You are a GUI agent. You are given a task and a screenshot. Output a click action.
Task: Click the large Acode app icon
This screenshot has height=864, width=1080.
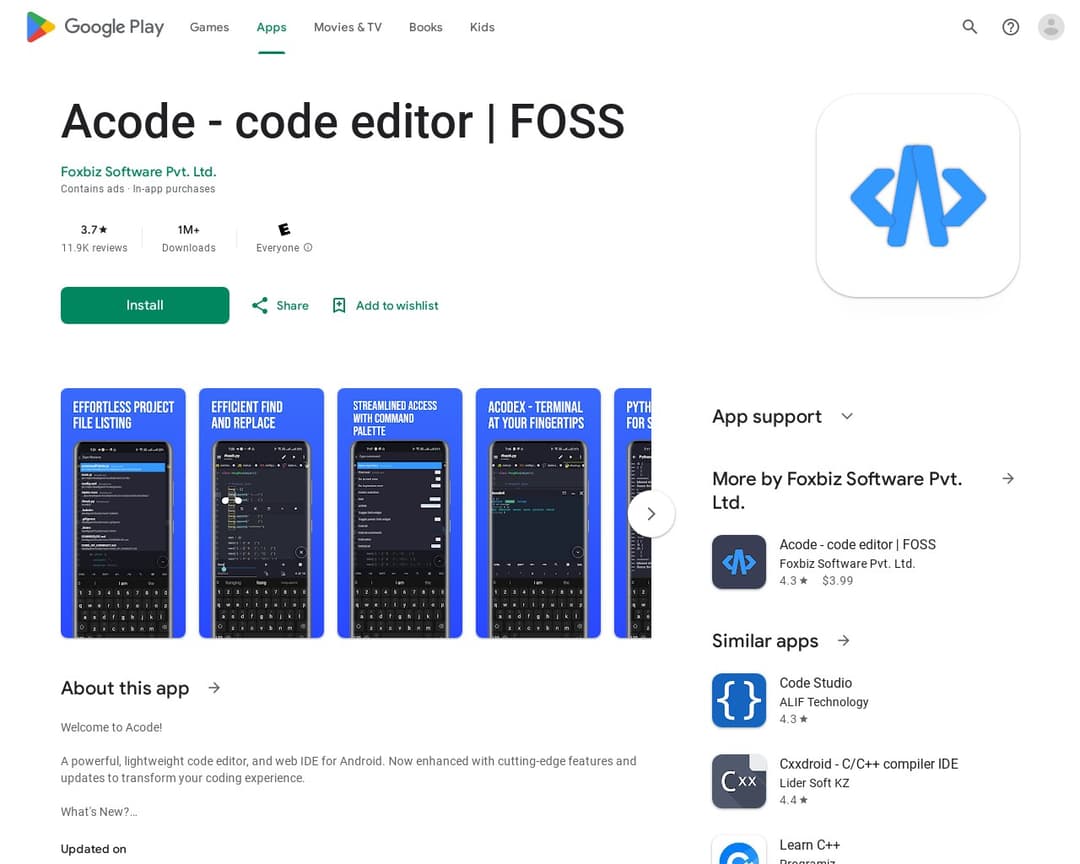tap(917, 196)
